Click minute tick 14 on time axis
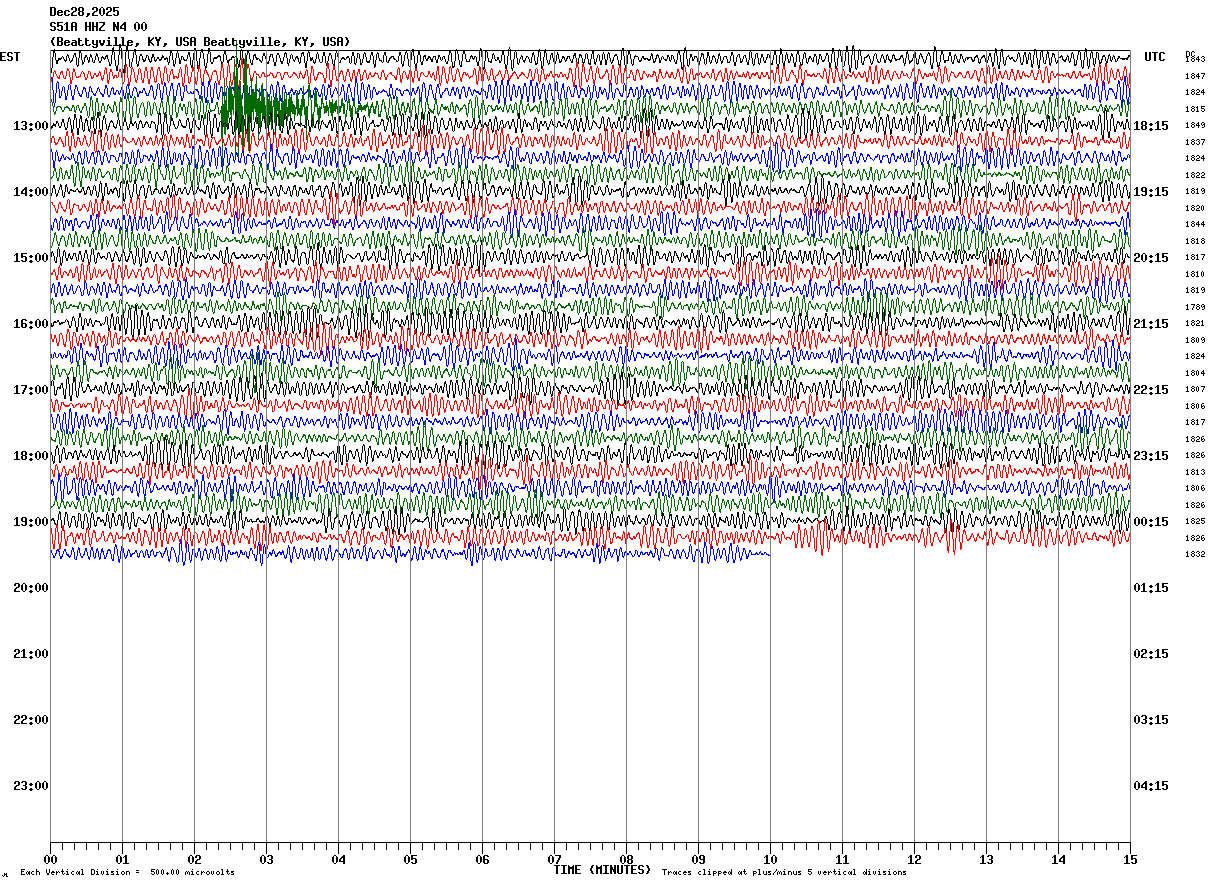This screenshot has height=886, width=1210. 1058,859
